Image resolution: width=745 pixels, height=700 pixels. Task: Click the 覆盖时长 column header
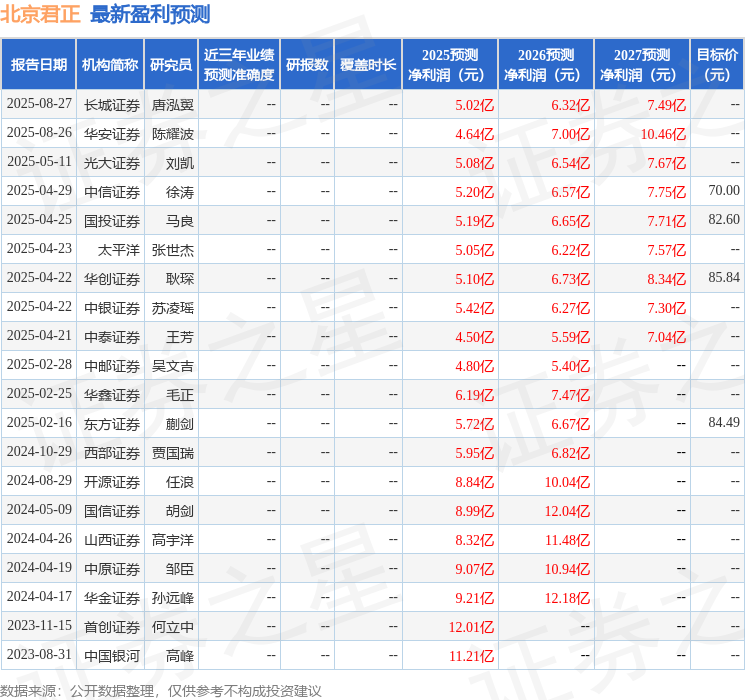click(368, 65)
